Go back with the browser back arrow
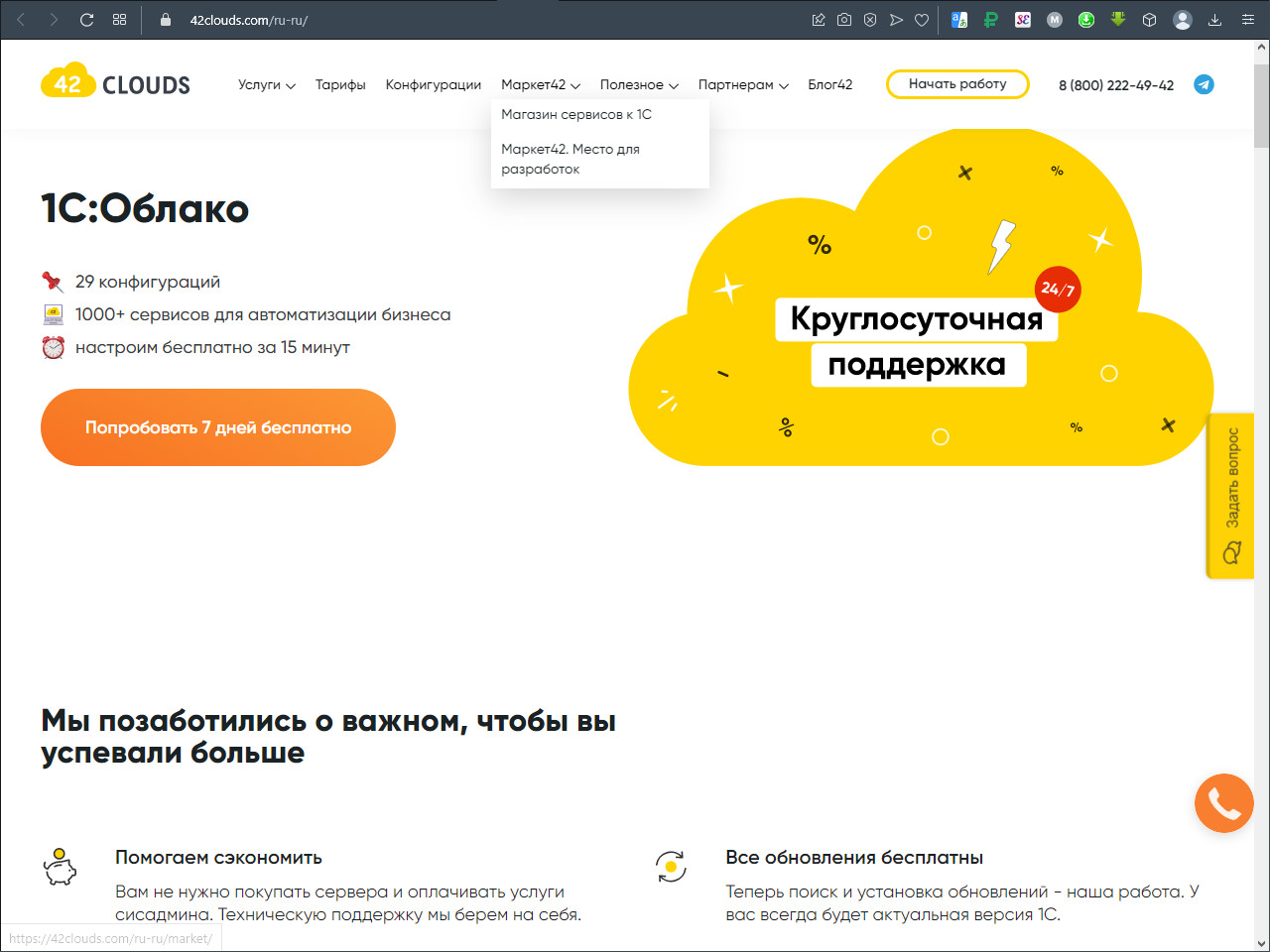 point(21,20)
